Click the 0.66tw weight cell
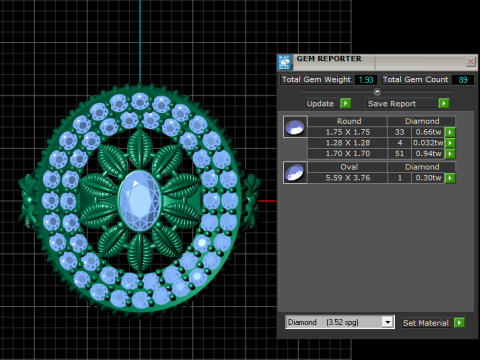This screenshot has height=360, width=480. pos(428,132)
